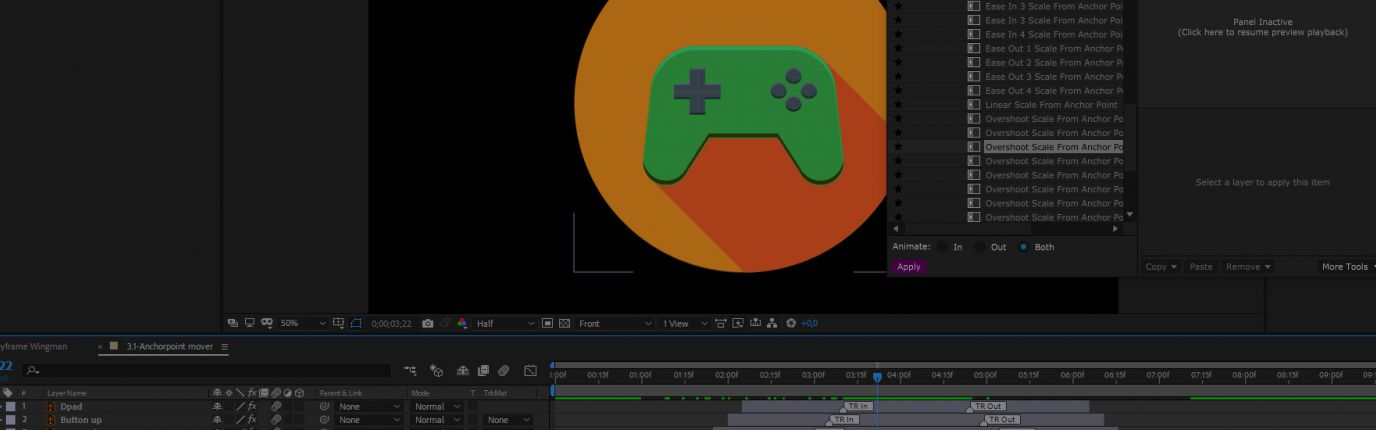Click the reset exposure icon

pyautogui.click(x=791, y=324)
